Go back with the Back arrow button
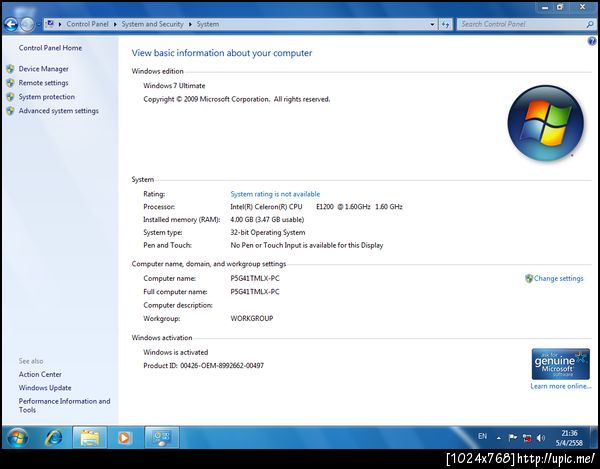Image resolution: width=600 pixels, height=469 pixels. coord(11,25)
